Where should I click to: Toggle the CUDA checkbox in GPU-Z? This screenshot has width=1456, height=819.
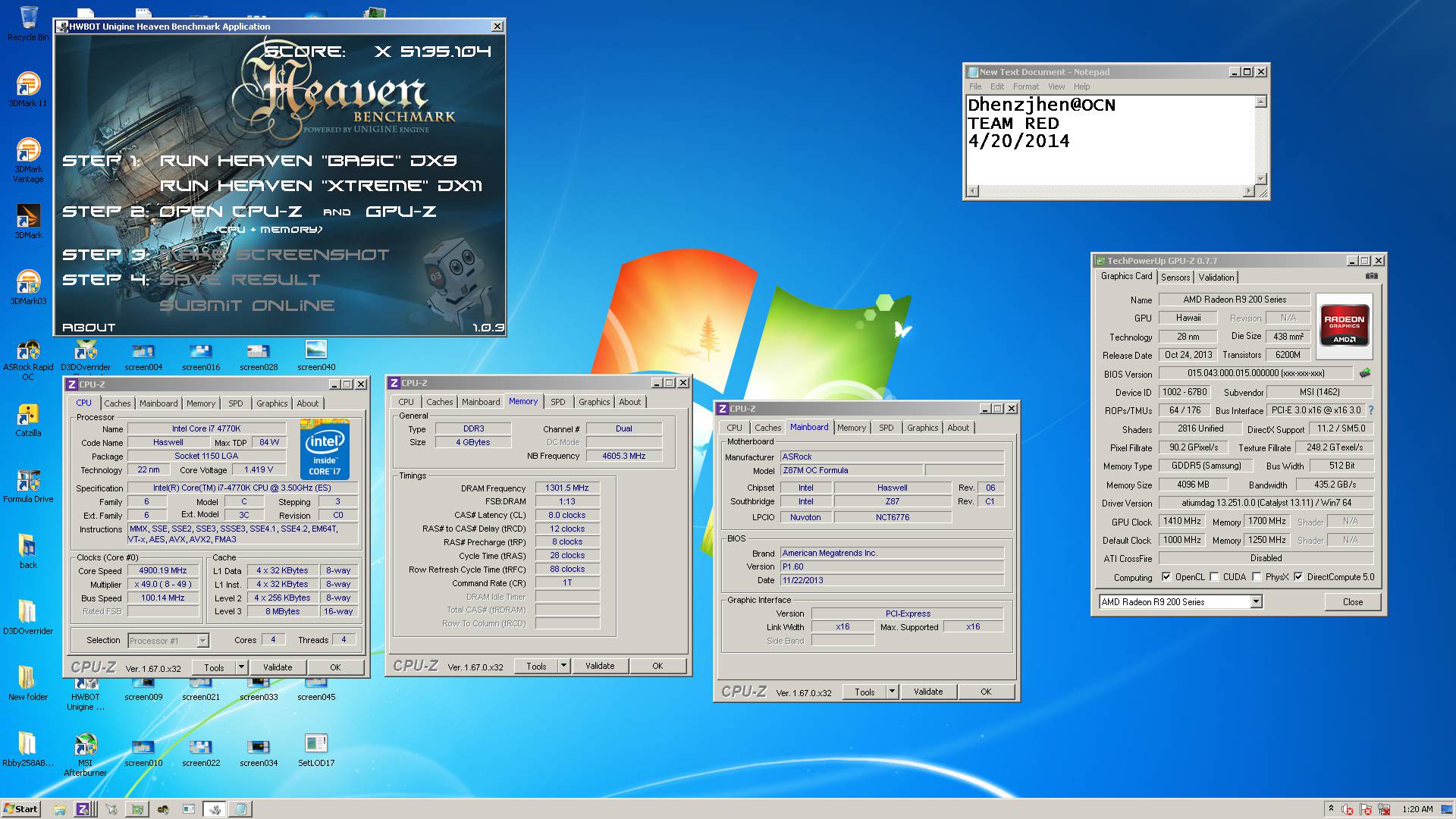pos(1215,577)
